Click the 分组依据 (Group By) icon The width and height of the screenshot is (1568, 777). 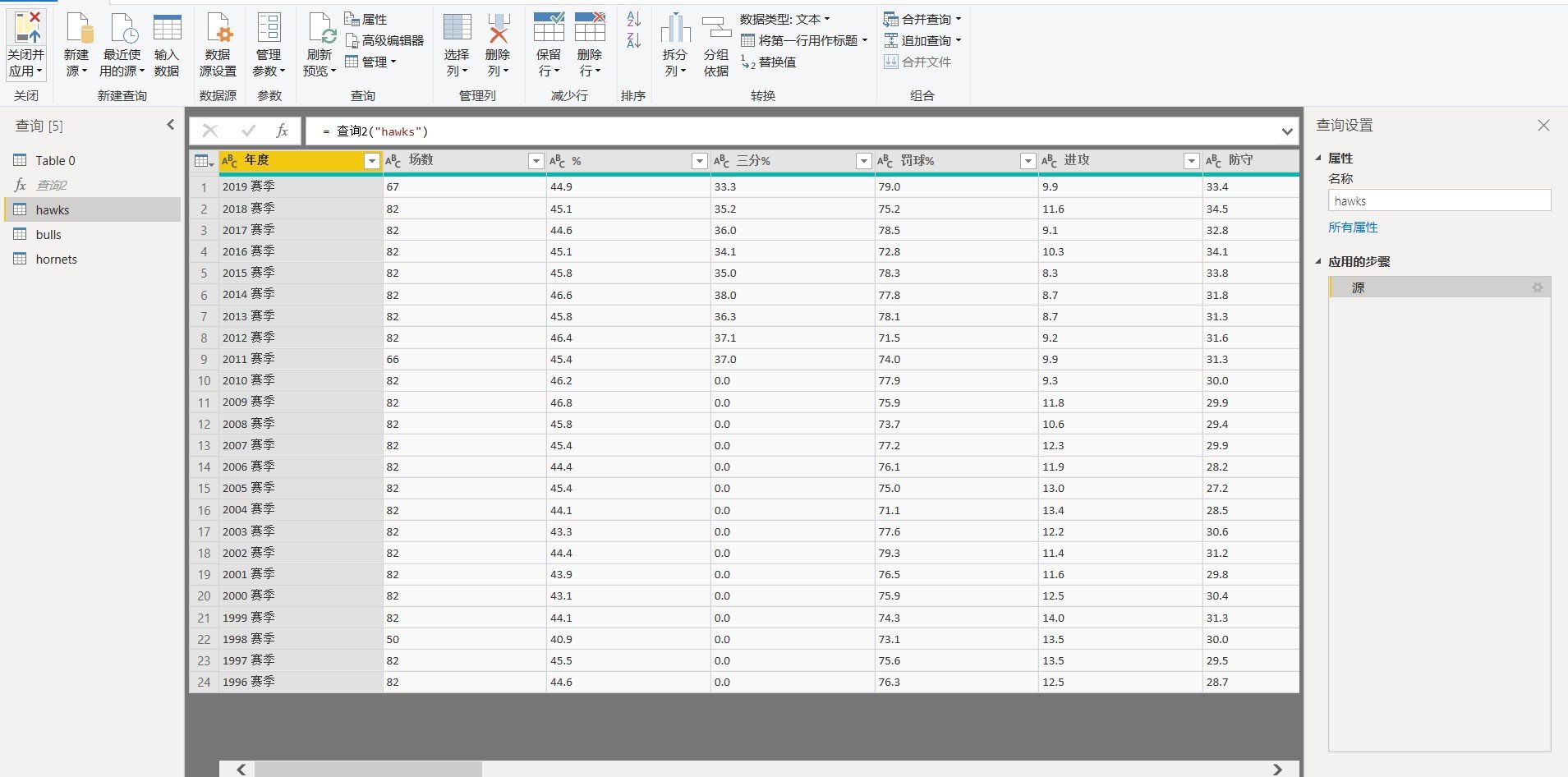click(716, 29)
